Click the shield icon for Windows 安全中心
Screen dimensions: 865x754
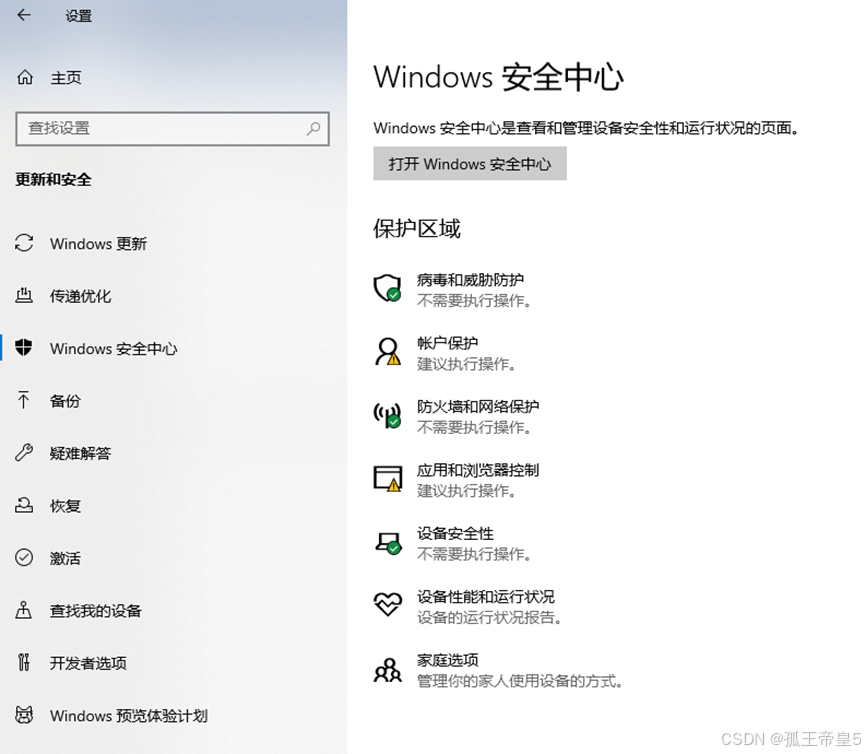tap(24, 348)
